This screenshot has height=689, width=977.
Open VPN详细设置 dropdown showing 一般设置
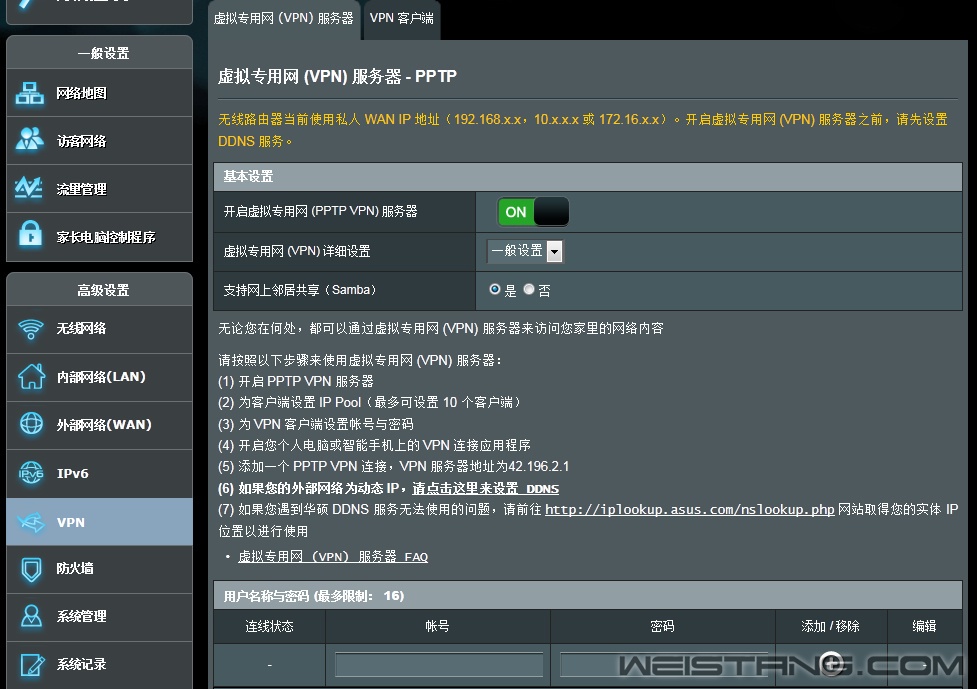pyautogui.click(x=525, y=251)
